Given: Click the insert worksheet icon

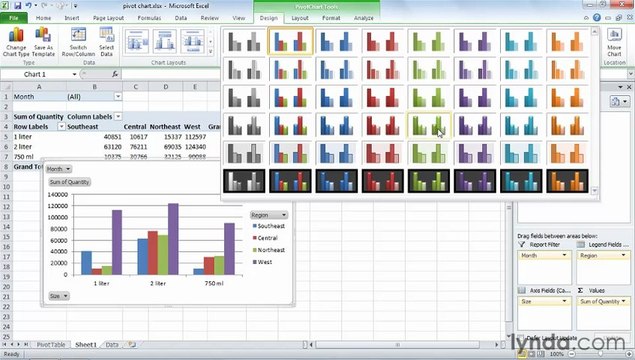Looking at the screenshot, I should [x=132, y=345].
